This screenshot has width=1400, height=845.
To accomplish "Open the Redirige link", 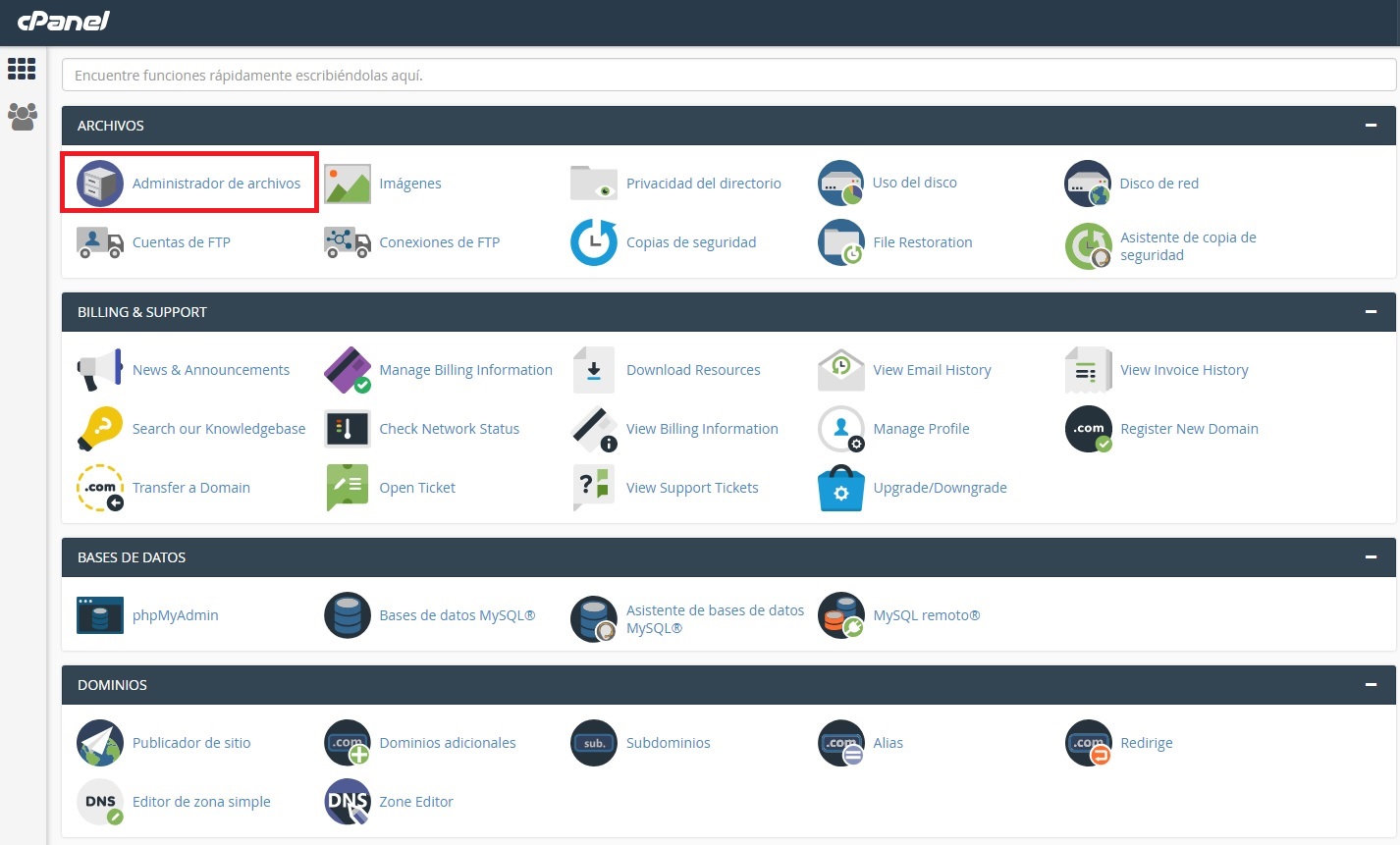I will pyautogui.click(x=1146, y=743).
